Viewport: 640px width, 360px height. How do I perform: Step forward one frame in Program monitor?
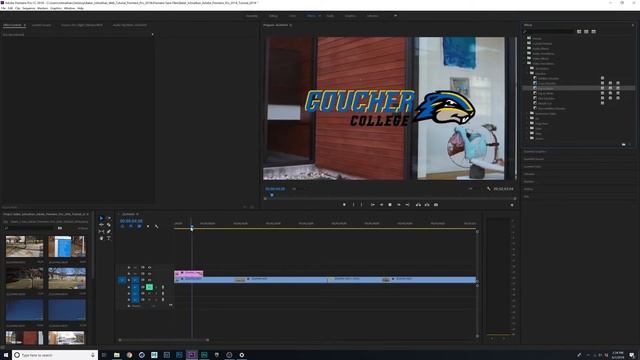tap(399, 204)
